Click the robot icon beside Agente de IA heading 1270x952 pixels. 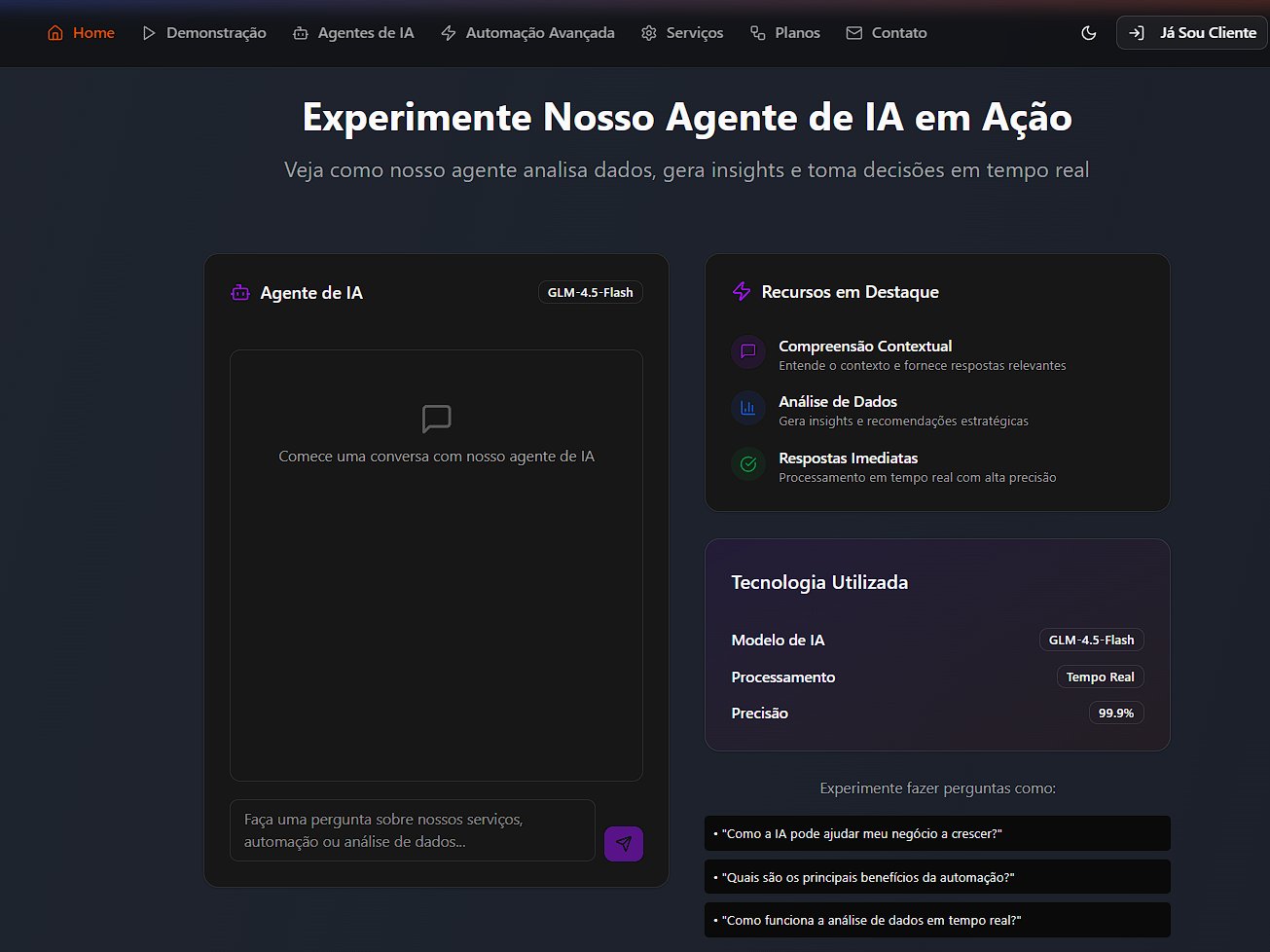coord(240,293)
